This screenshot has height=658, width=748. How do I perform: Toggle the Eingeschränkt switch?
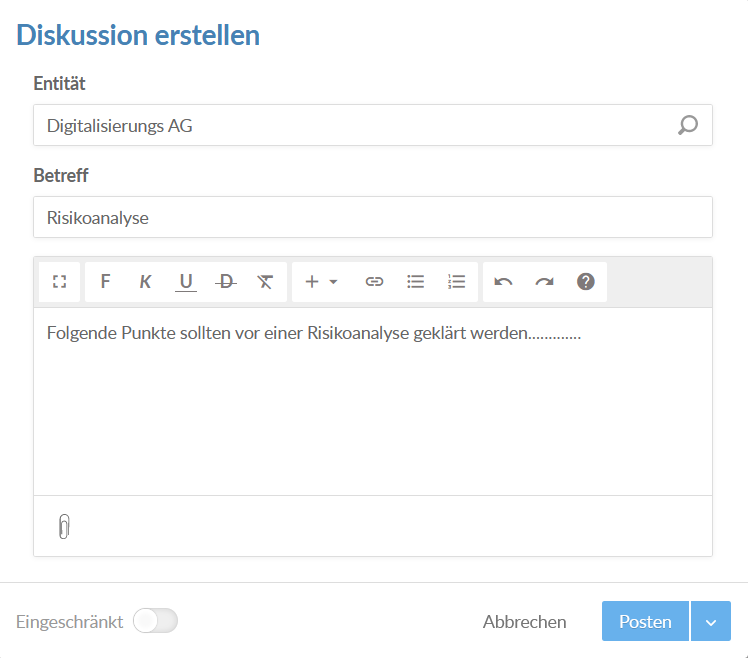(x=156, y=621)
